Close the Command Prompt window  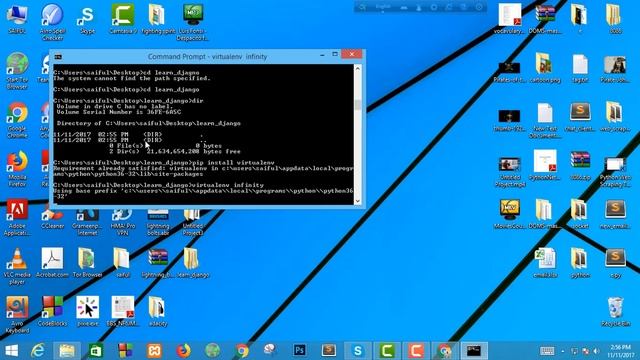[x=351, y=55]
